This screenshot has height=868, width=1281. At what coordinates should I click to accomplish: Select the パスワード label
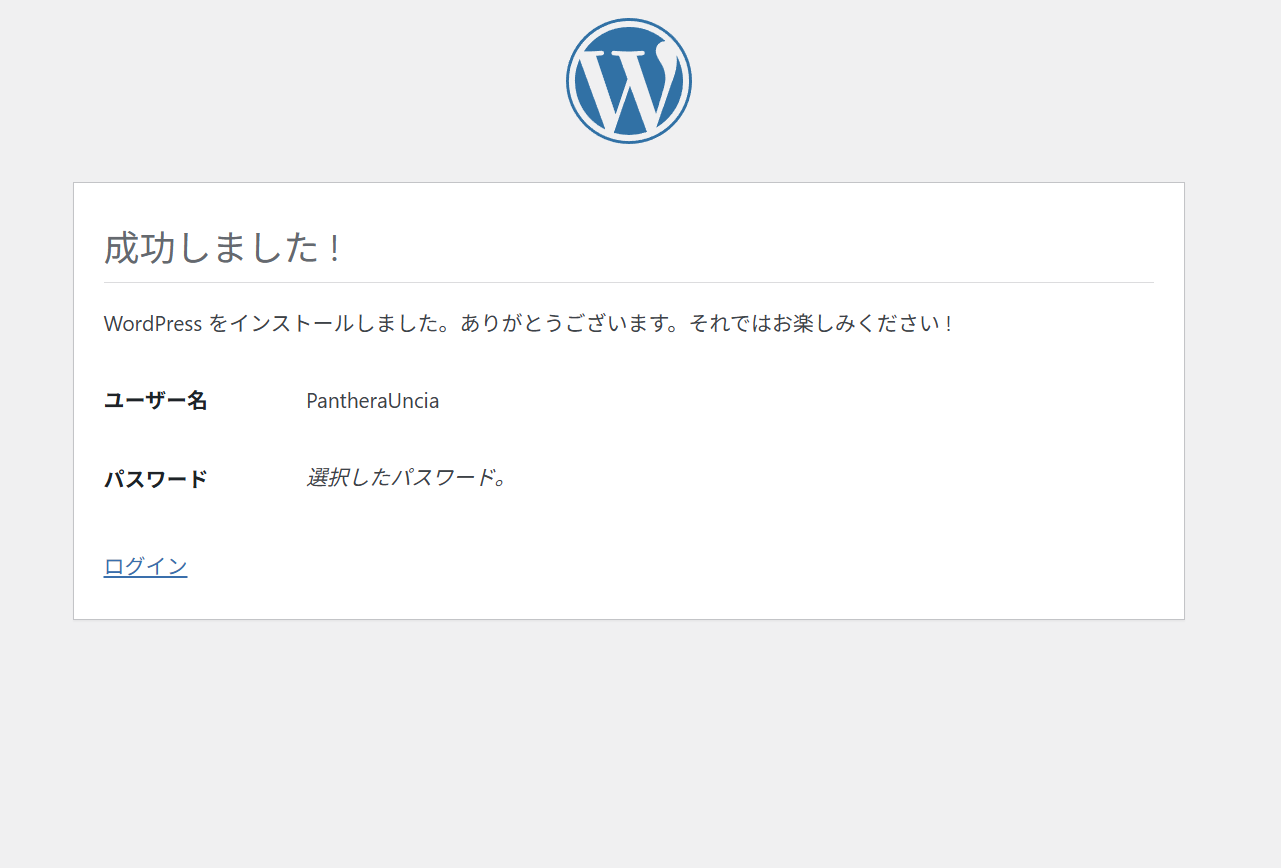click(x=156, y=479)
